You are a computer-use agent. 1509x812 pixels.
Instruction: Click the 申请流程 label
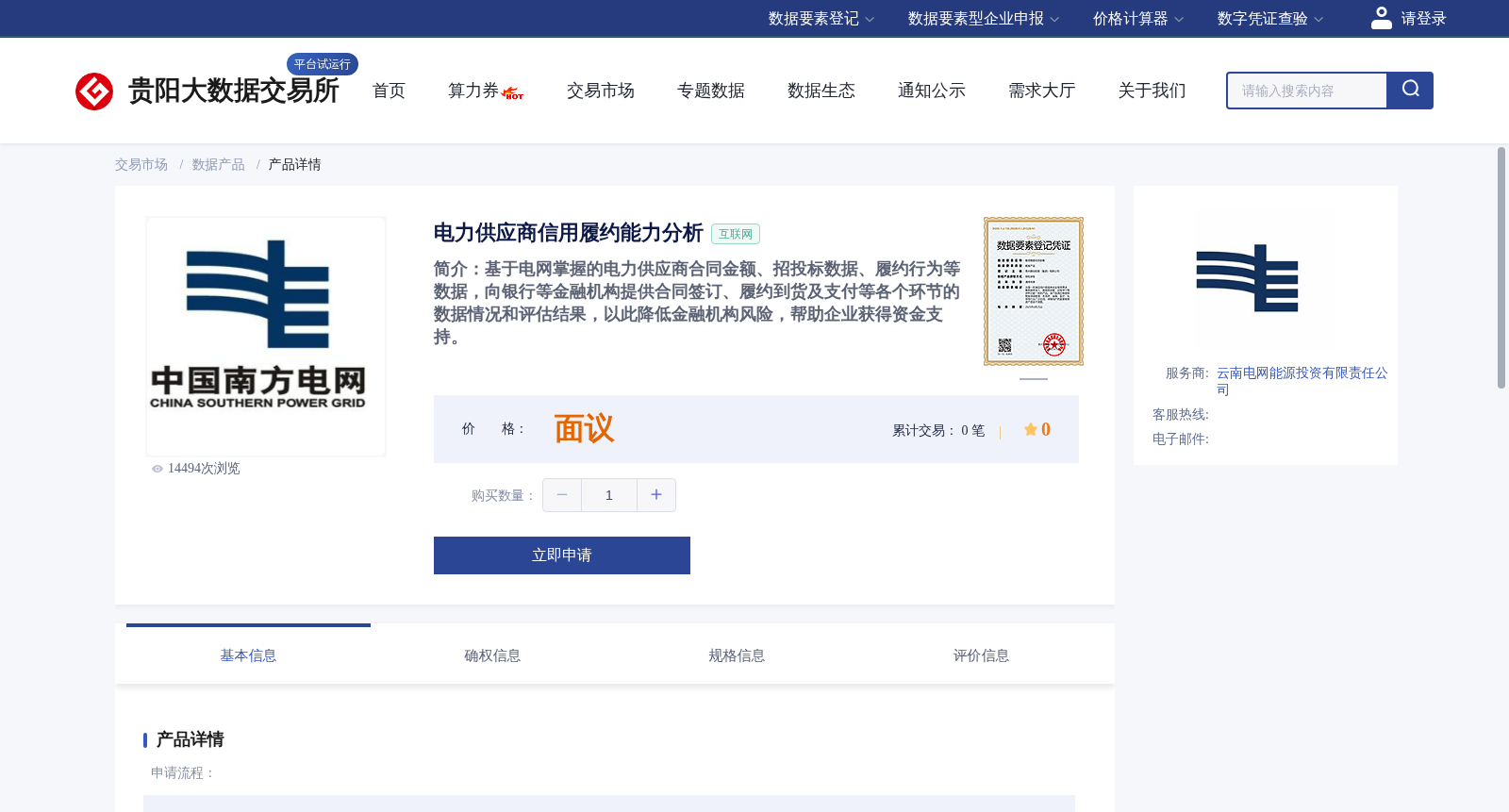click(x=183, y=773)
